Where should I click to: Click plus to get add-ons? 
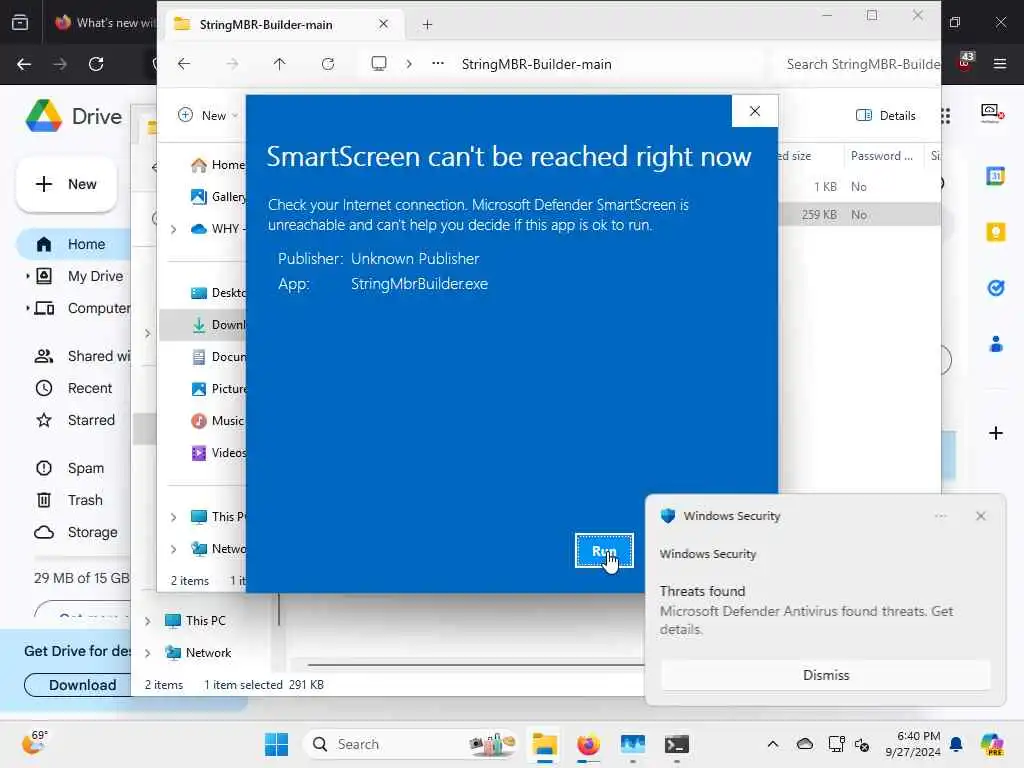click(x=995, y=433)
